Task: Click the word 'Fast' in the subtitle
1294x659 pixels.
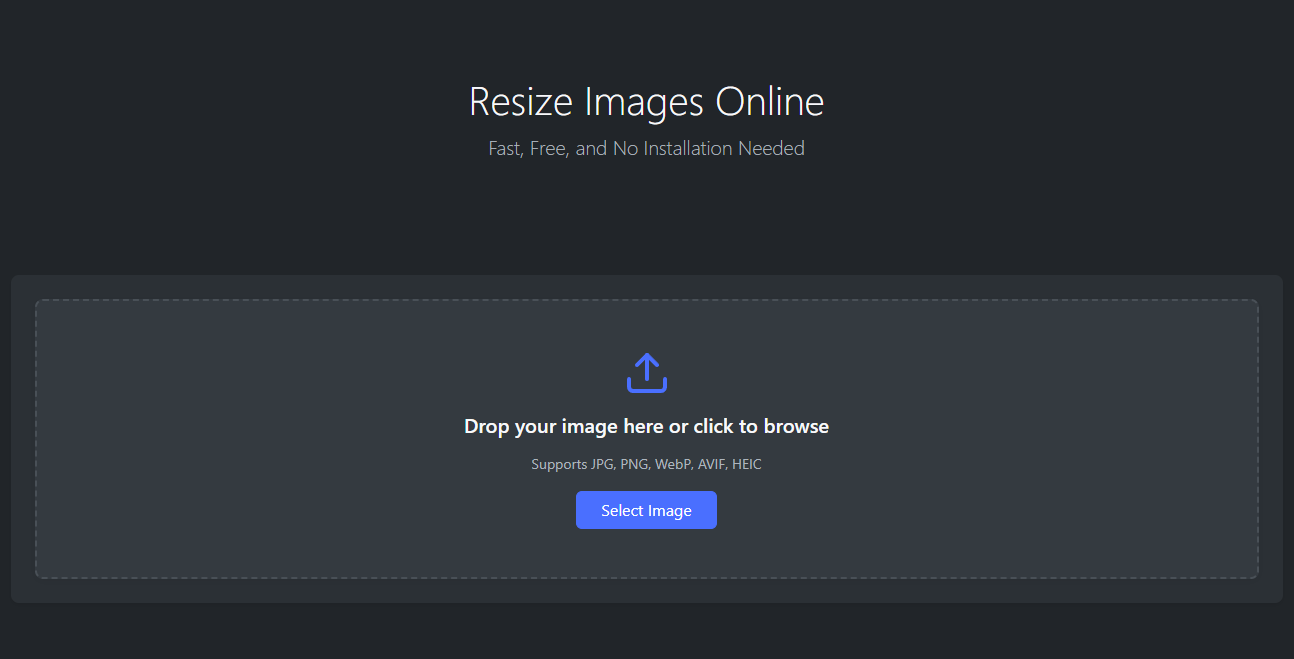Action: click(x=505, y=149)
